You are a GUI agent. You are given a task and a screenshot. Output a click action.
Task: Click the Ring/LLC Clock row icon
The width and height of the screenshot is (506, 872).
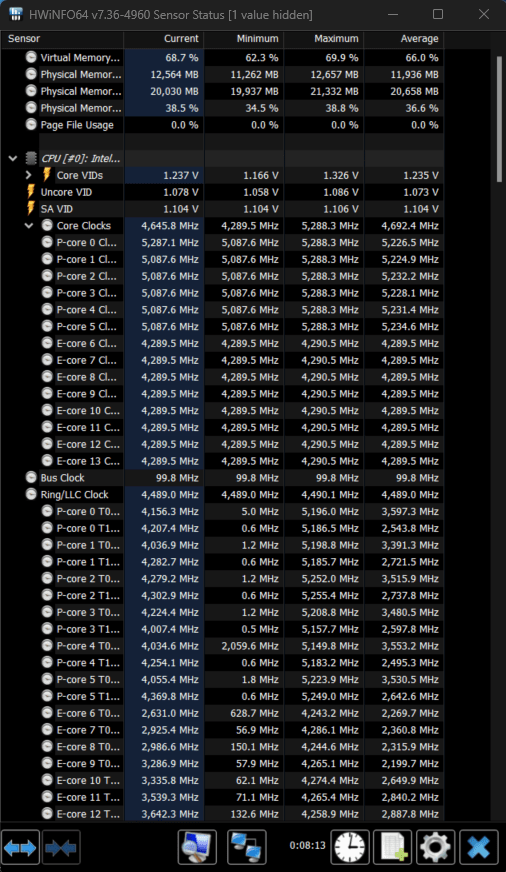[x=31, y=494]
